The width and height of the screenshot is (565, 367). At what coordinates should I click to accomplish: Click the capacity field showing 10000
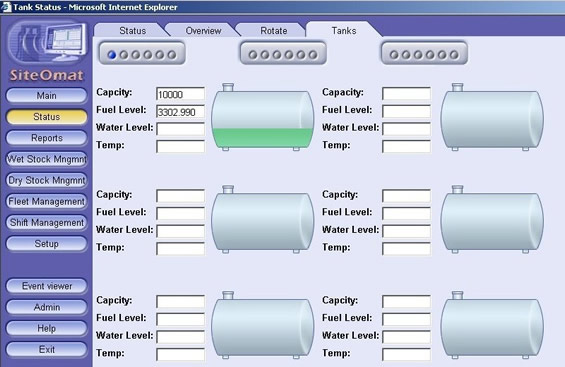(181, 94)
